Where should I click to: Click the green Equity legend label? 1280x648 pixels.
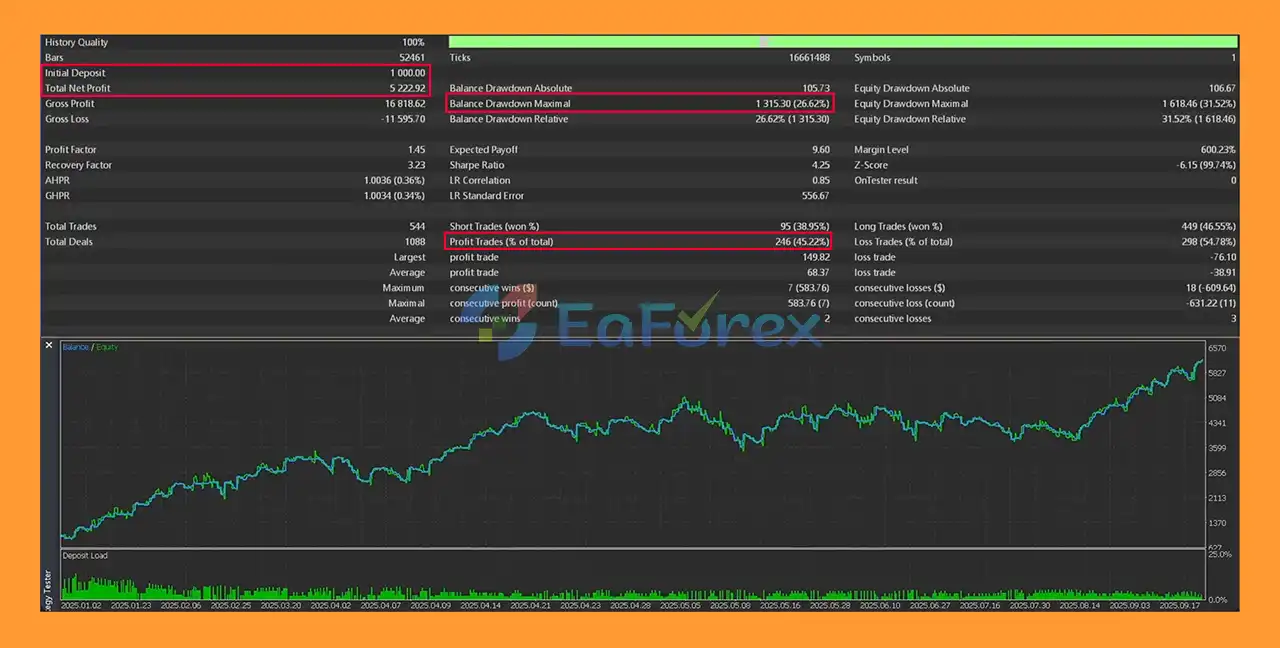(x=107, y=347)
